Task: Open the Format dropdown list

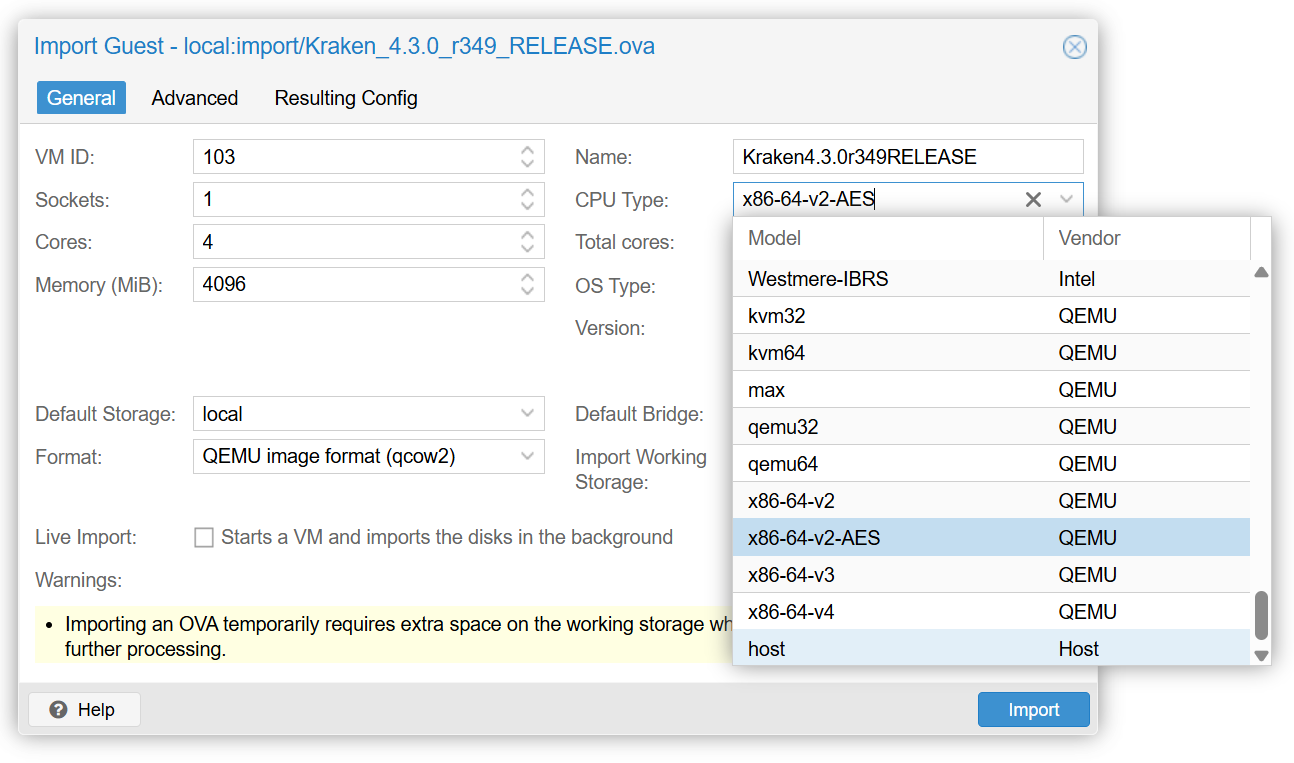Action: (x=527, y=457)
